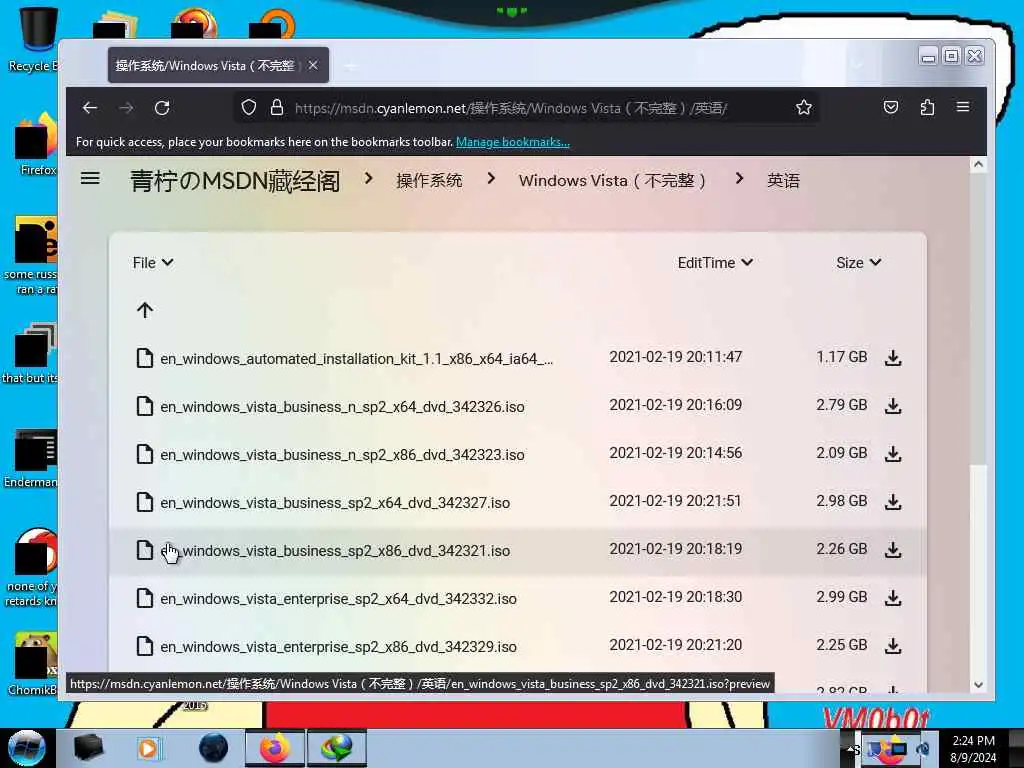The width and height of the screenshot is (1024, 768).
Task: Open en_windows_vista_business_n_sp2_x64_dvd_342326.iso file
Action: pos(342,407)
